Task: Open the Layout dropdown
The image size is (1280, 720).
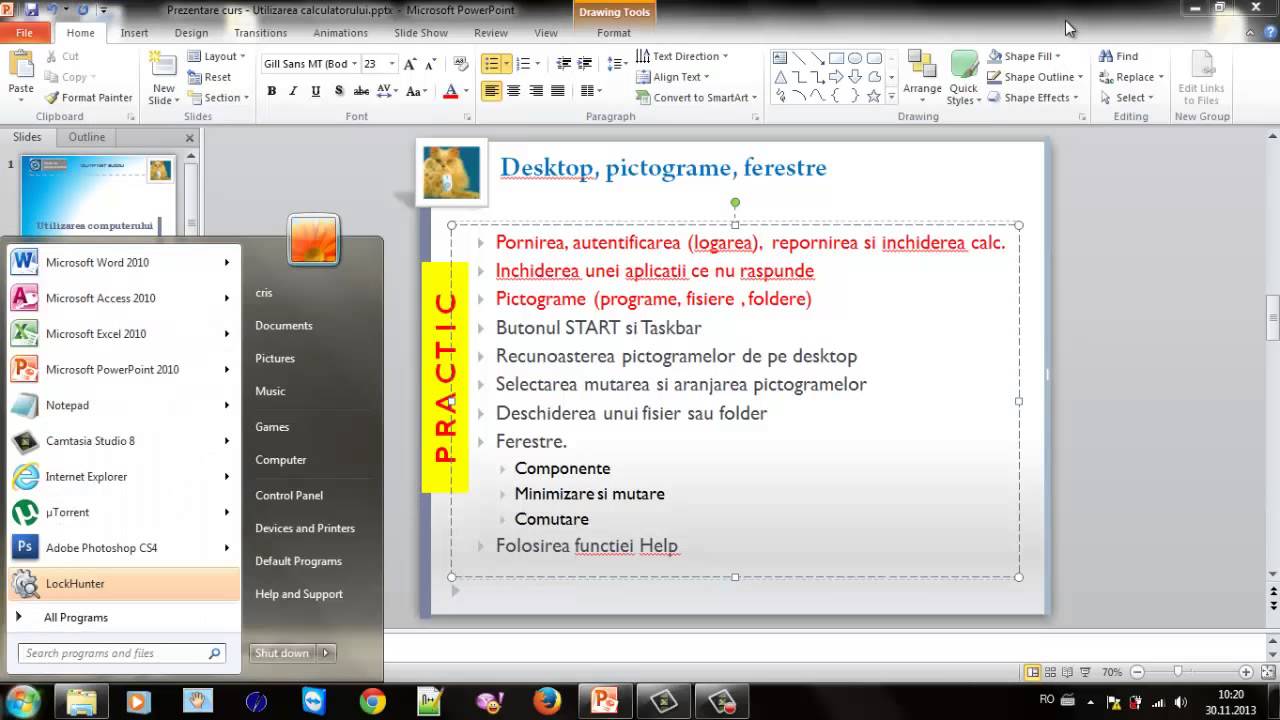Action: pos(216,56)
